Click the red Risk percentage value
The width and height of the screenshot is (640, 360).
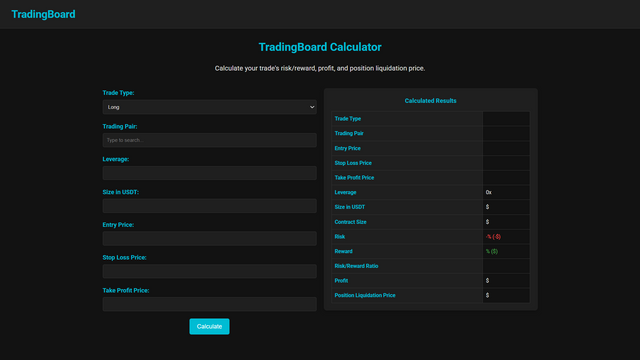click(x=493, y=237)
